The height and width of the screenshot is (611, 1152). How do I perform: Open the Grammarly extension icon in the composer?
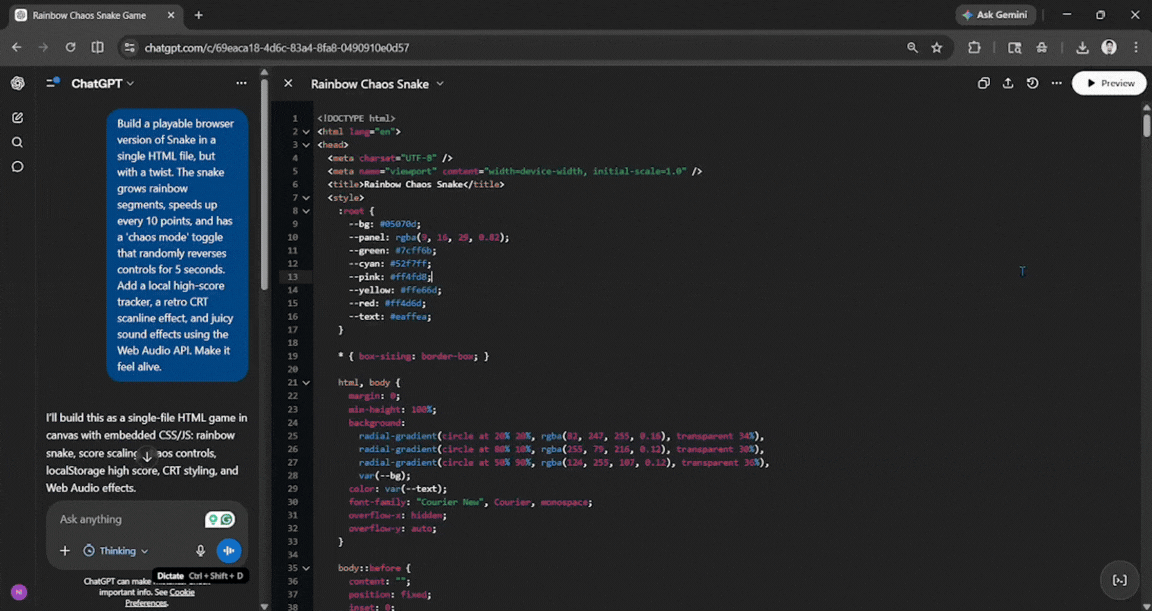click(228, 519)
